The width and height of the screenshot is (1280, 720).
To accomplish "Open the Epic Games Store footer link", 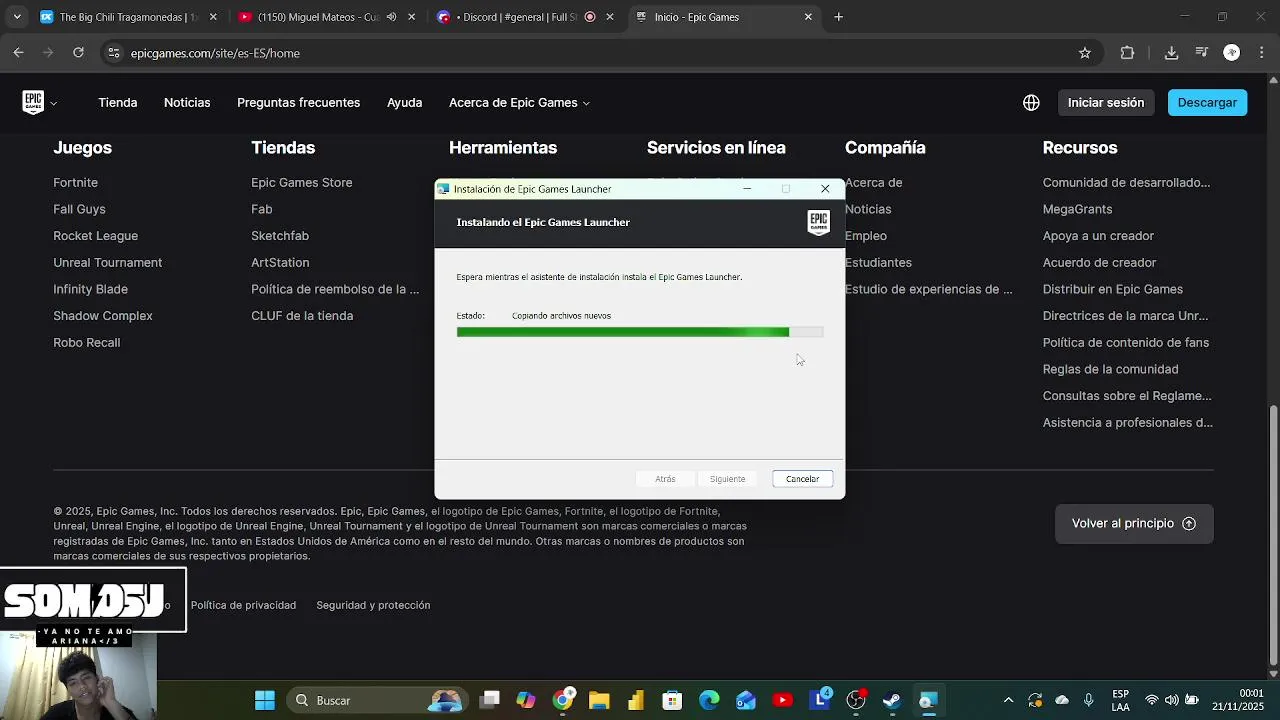I will [x=301, y=183].
